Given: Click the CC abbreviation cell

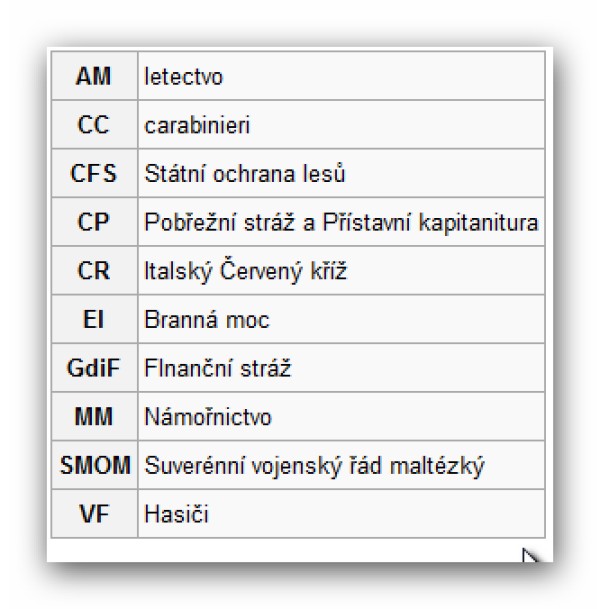Looking at the screenshot, I should (x=93, y=125).
